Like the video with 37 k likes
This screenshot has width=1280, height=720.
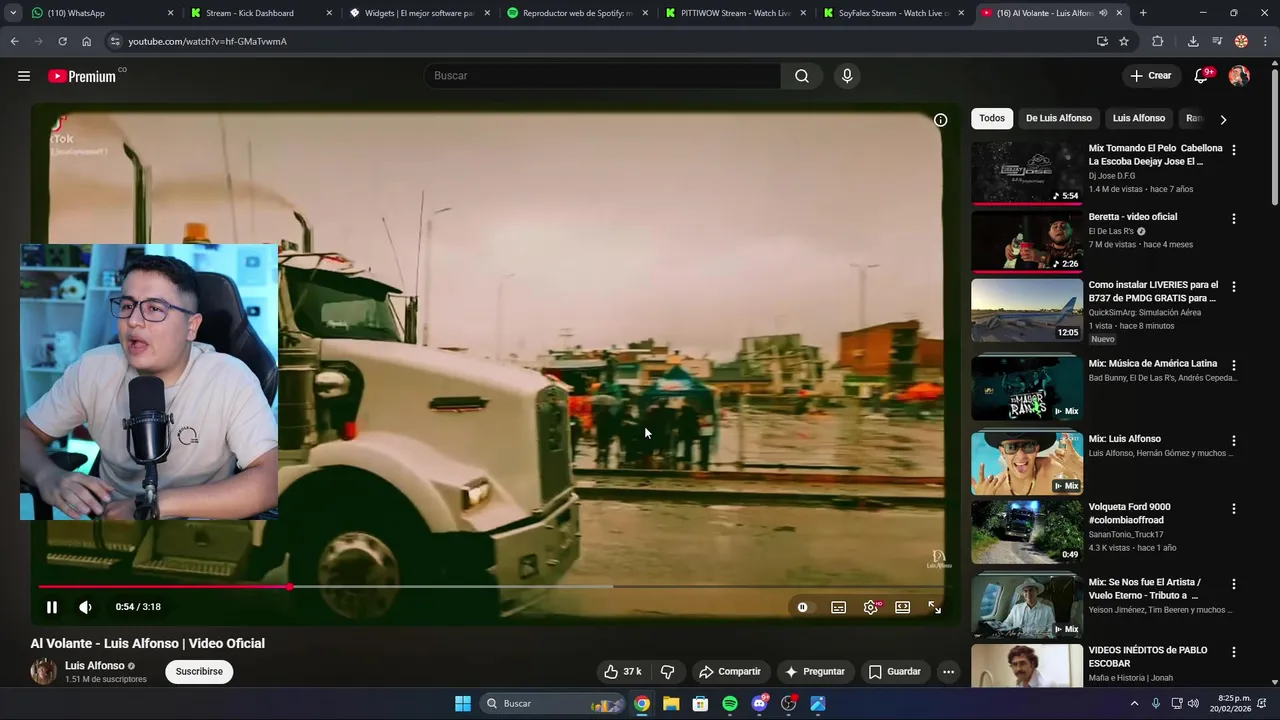point(622,672)
